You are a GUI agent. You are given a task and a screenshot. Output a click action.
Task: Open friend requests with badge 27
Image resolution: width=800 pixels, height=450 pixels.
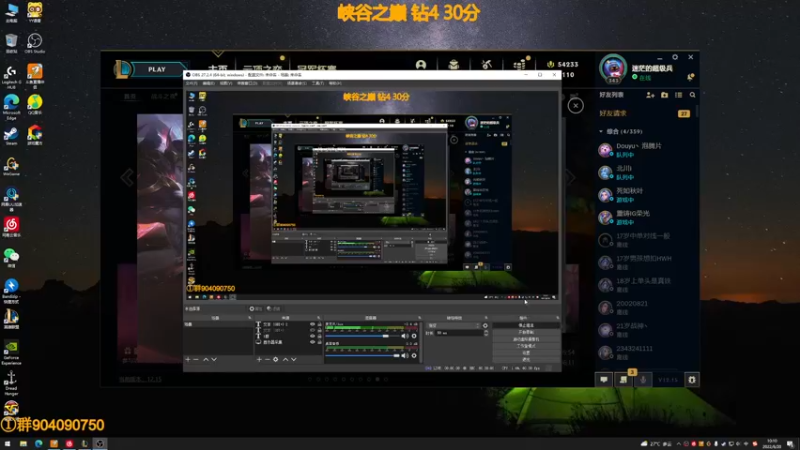point(645,113)
